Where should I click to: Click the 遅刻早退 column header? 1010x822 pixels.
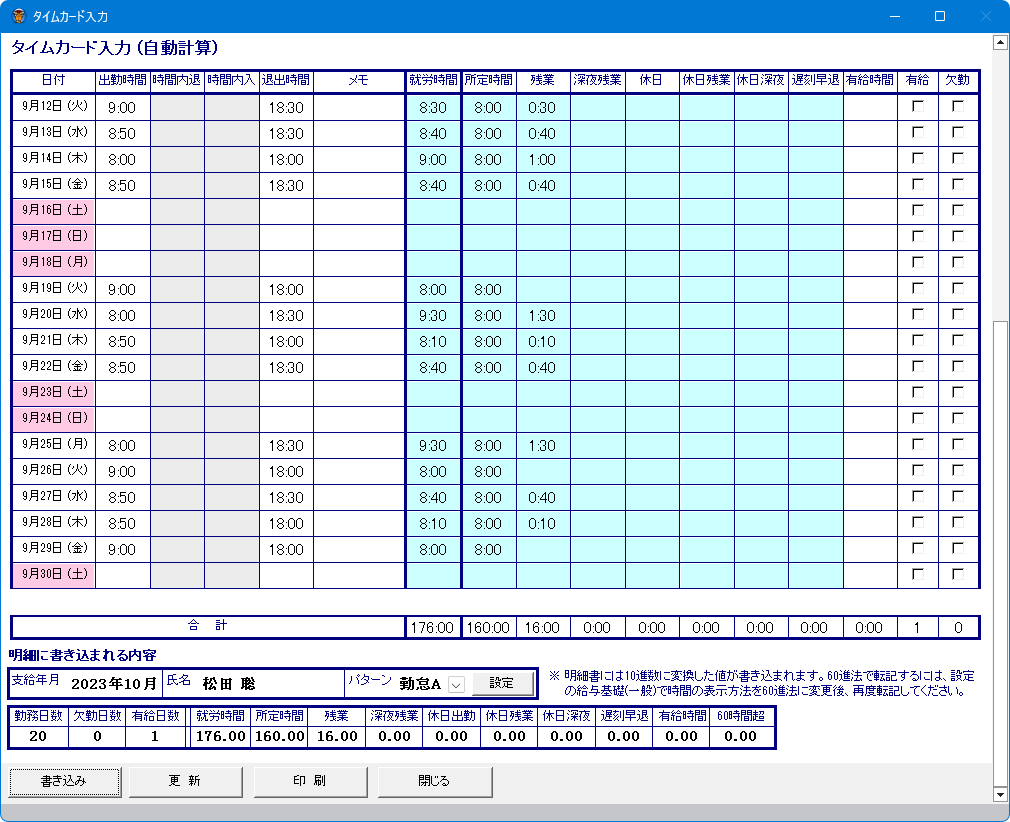coord(815,80)
